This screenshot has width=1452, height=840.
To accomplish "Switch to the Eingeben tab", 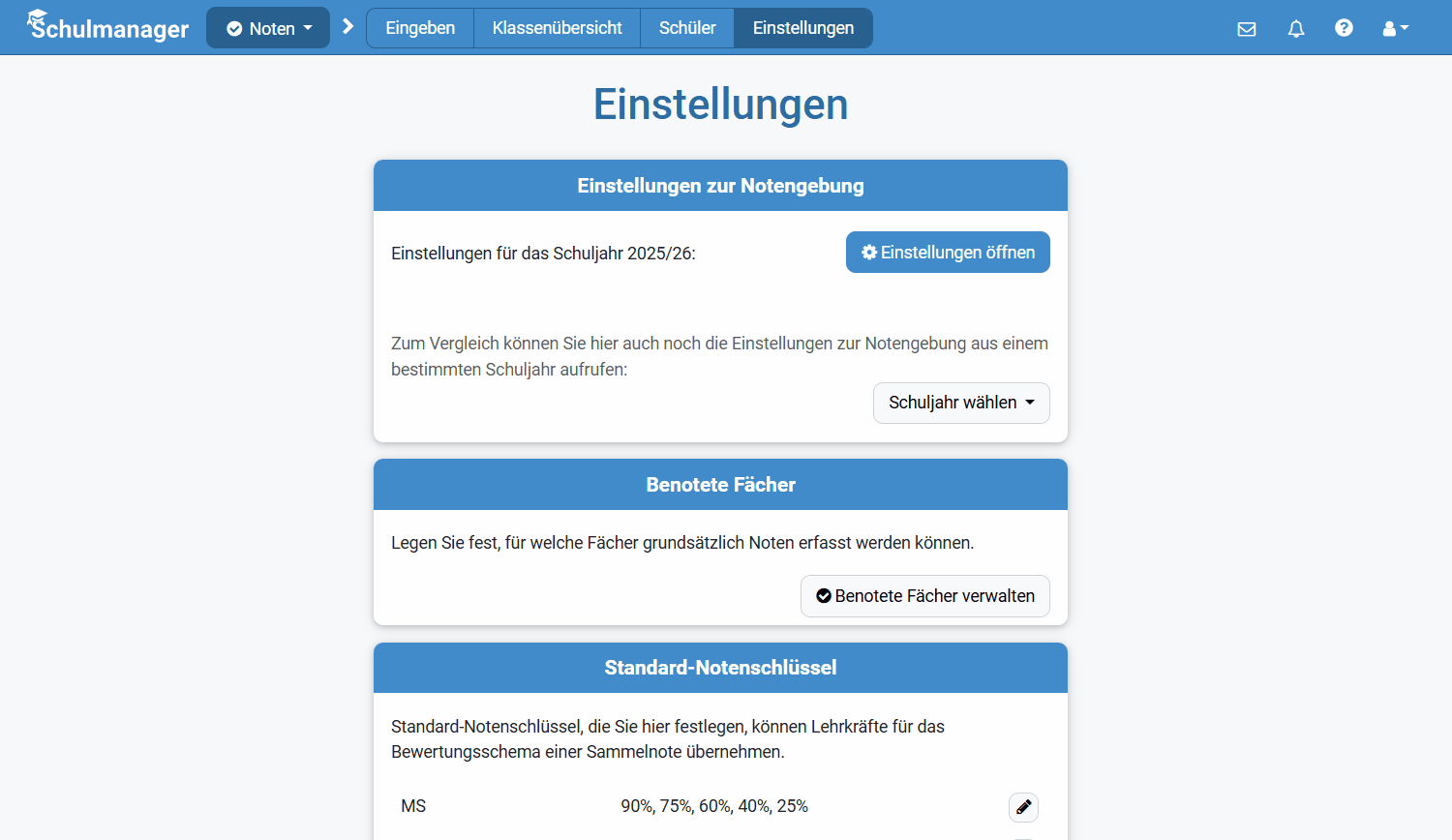I will [419, 28].
